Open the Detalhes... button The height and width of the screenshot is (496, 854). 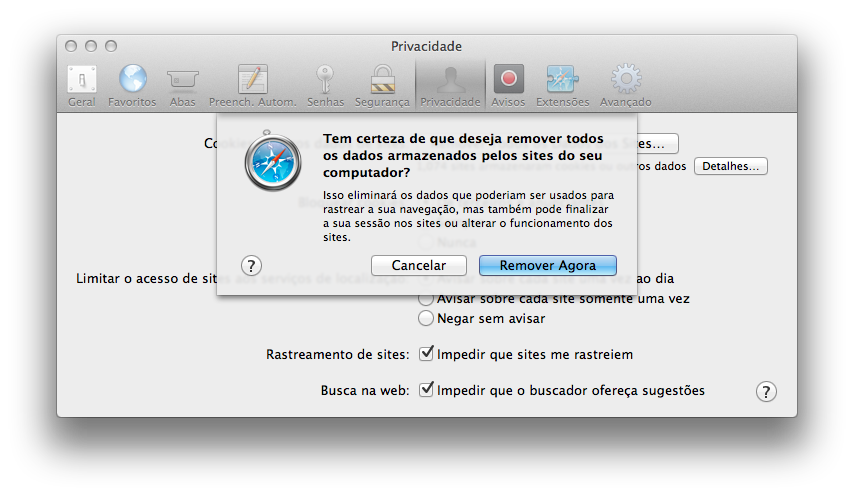731,166
